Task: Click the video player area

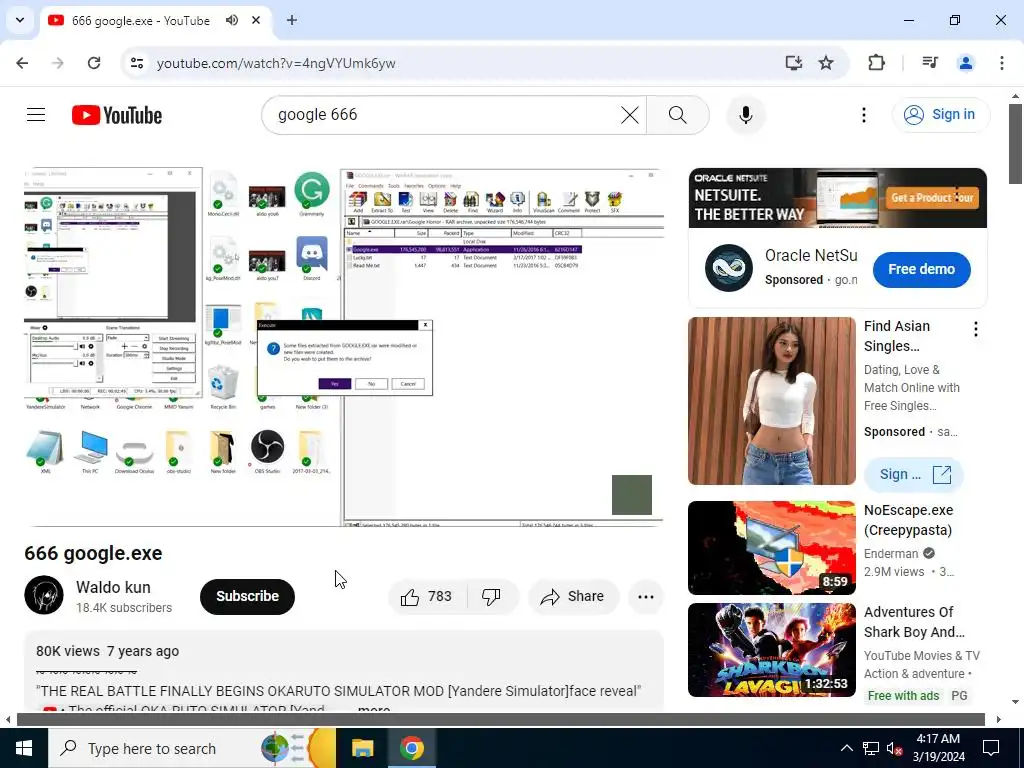Action: pos(344,347)
